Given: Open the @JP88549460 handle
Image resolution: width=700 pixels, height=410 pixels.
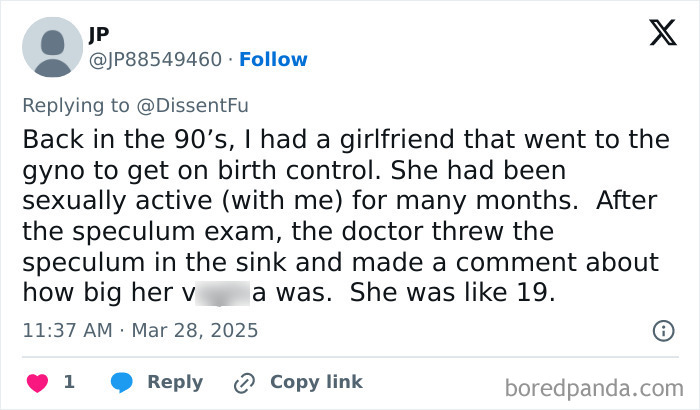Looking at the screenshot, I should tap(156, 59).
